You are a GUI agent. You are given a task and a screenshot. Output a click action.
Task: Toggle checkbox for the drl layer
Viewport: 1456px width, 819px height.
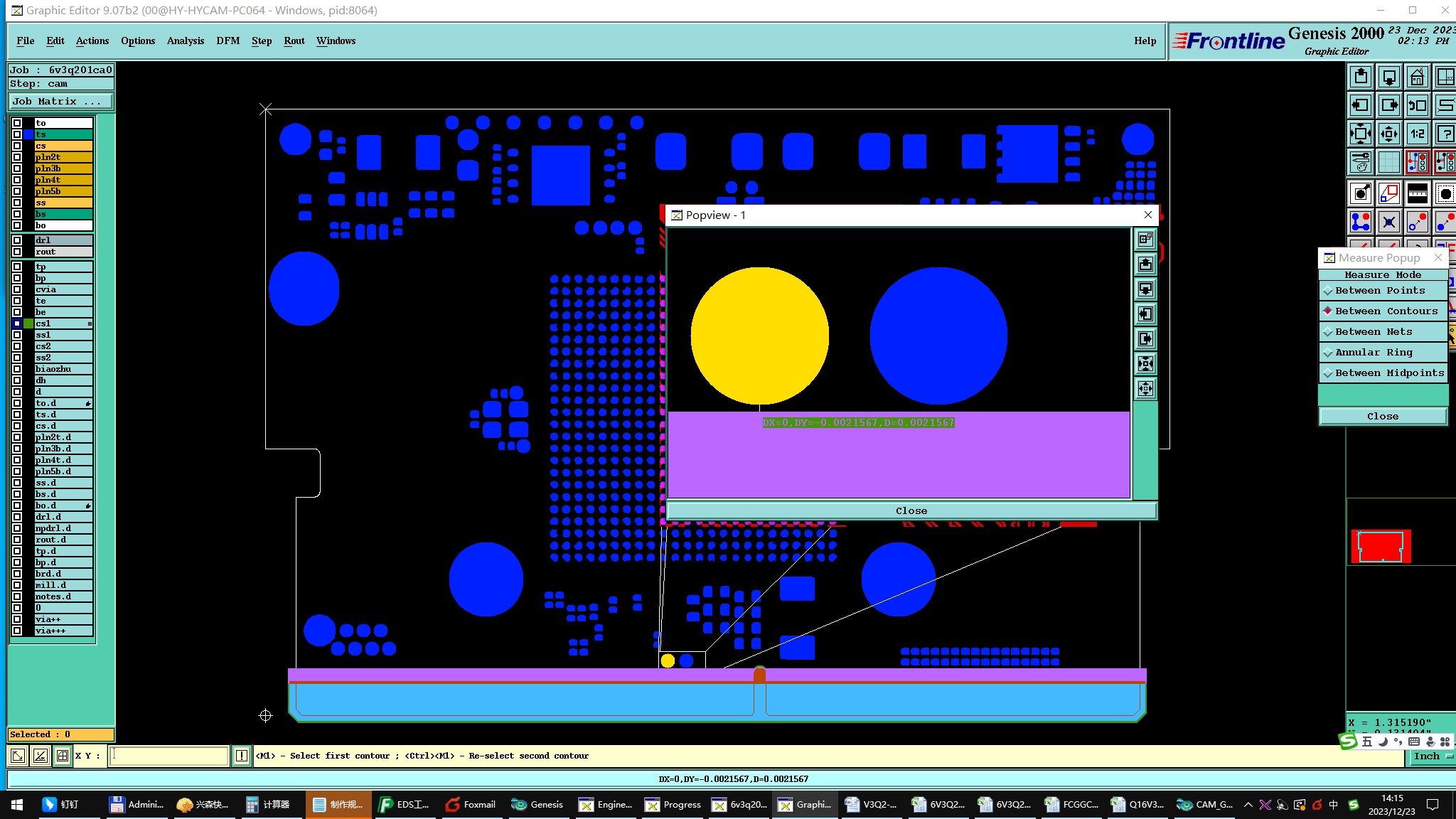17,240
